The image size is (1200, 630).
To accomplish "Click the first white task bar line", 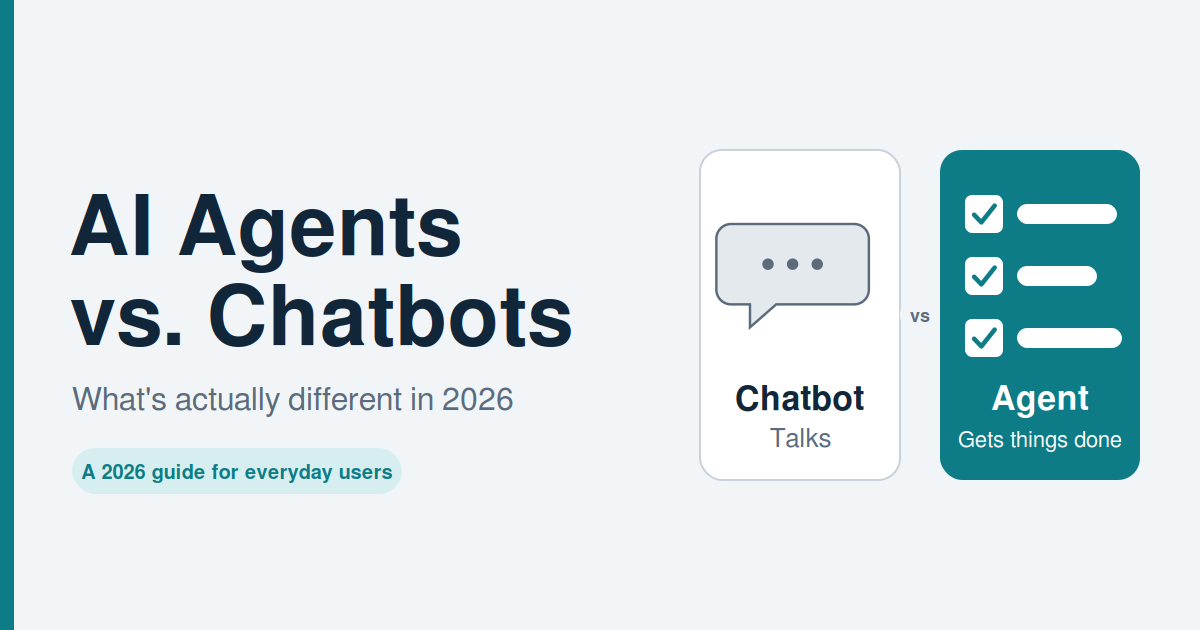I will (1067, 214).
